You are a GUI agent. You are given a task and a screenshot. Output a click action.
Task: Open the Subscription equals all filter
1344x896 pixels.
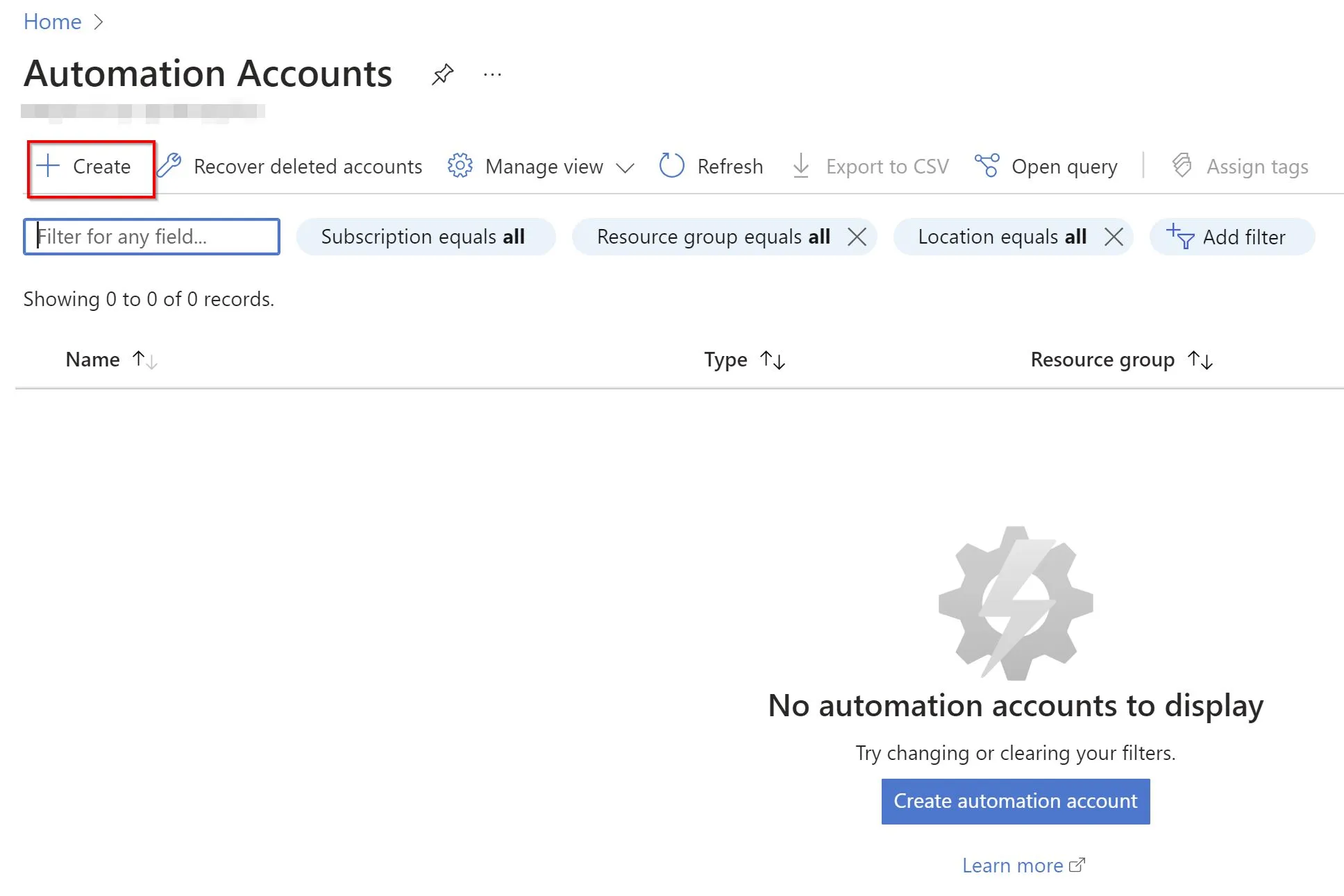[426, 237]
